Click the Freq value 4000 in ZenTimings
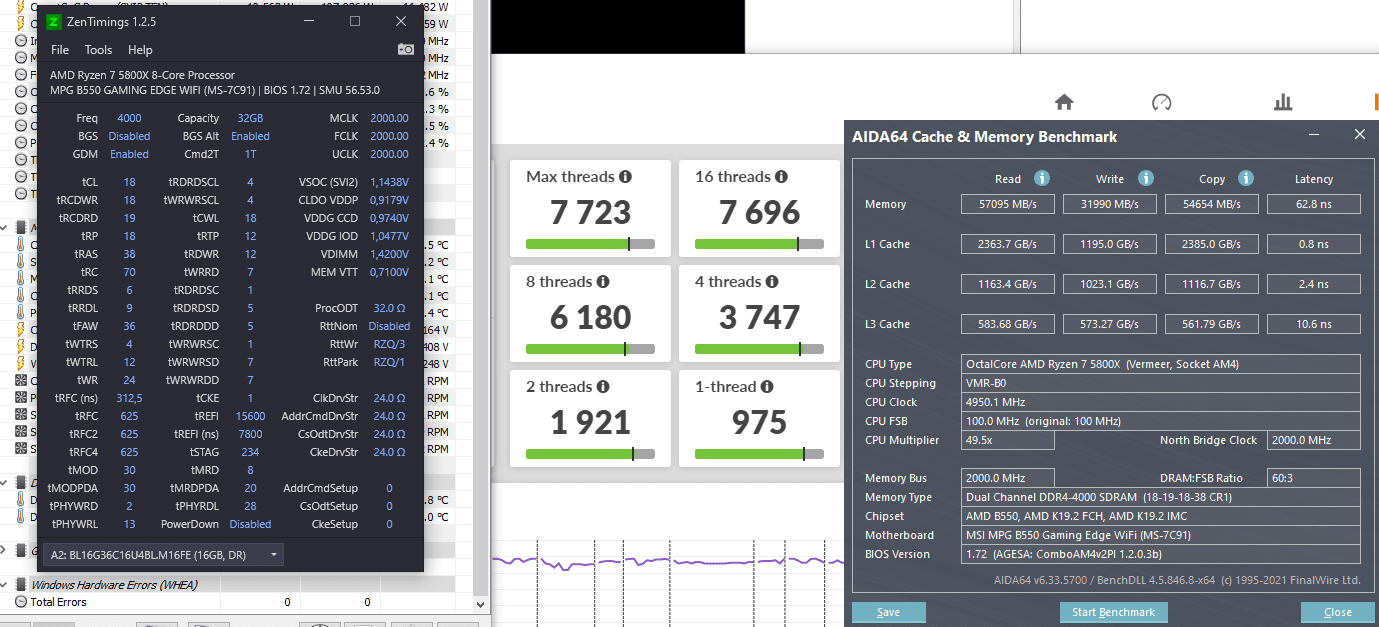 [x=129, y=118]
